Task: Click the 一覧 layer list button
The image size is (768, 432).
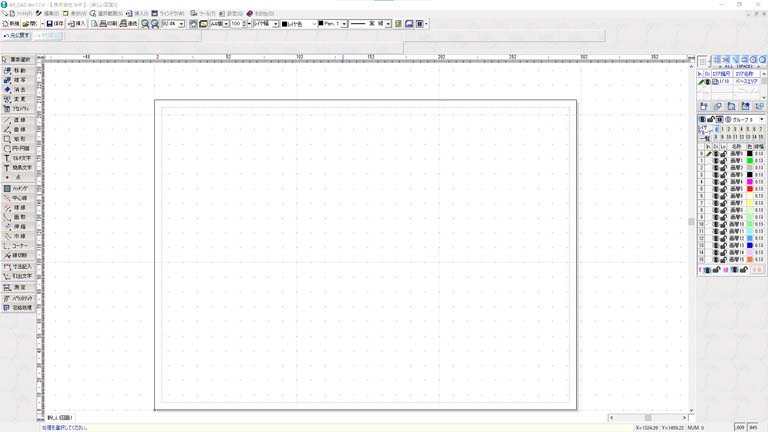Action: pyautogui.click(x=705, y=139)
